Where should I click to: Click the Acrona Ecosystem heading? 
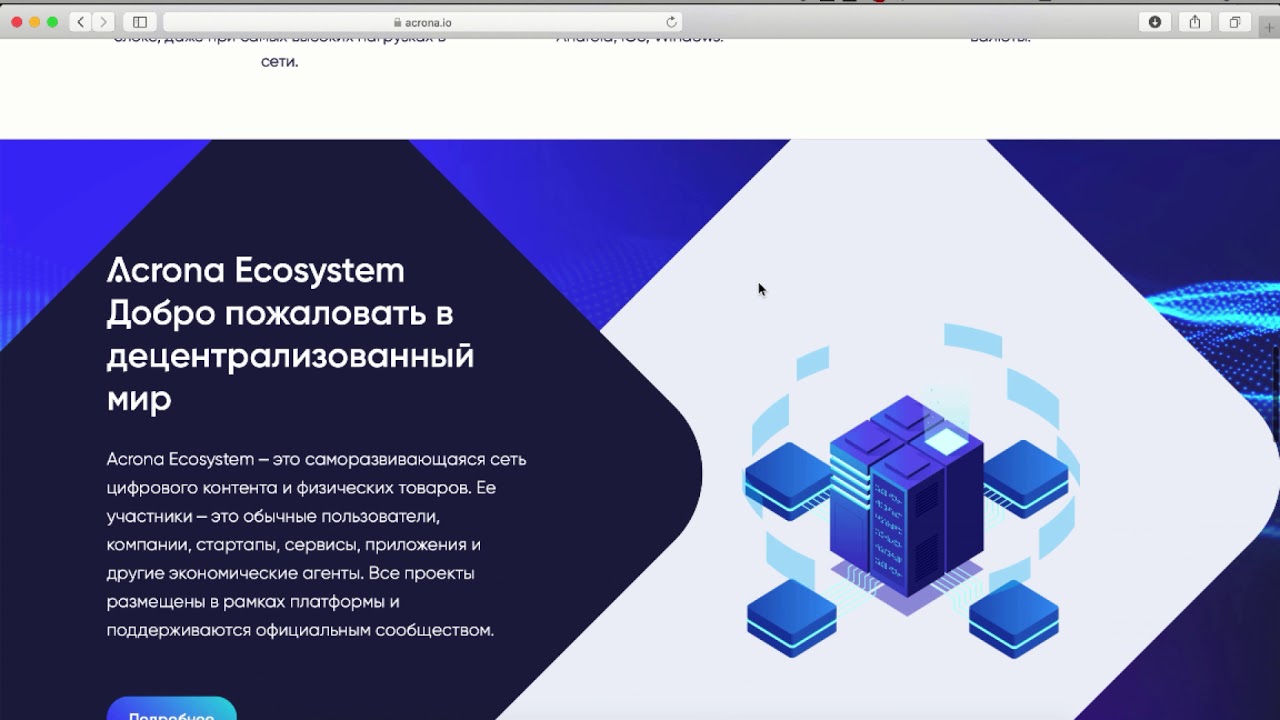pyautogui.click(x=256, y=270)
